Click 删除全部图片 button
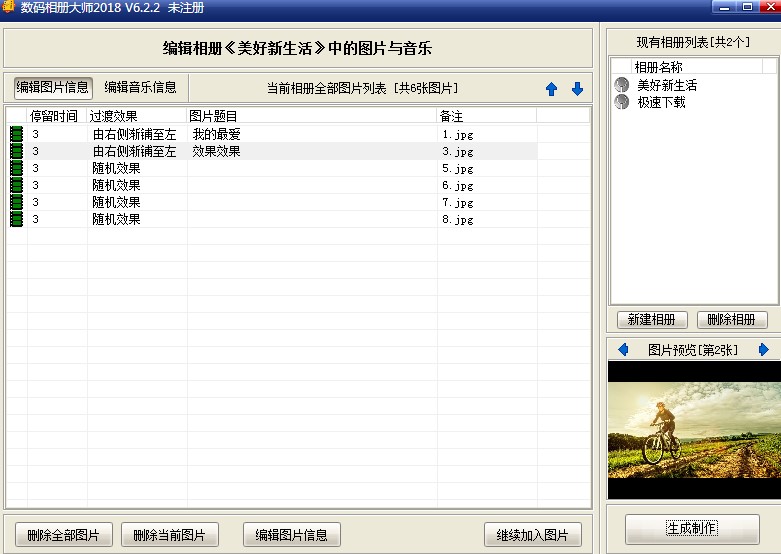The height and width of the screenshot is (554, 781). point(63,535)
